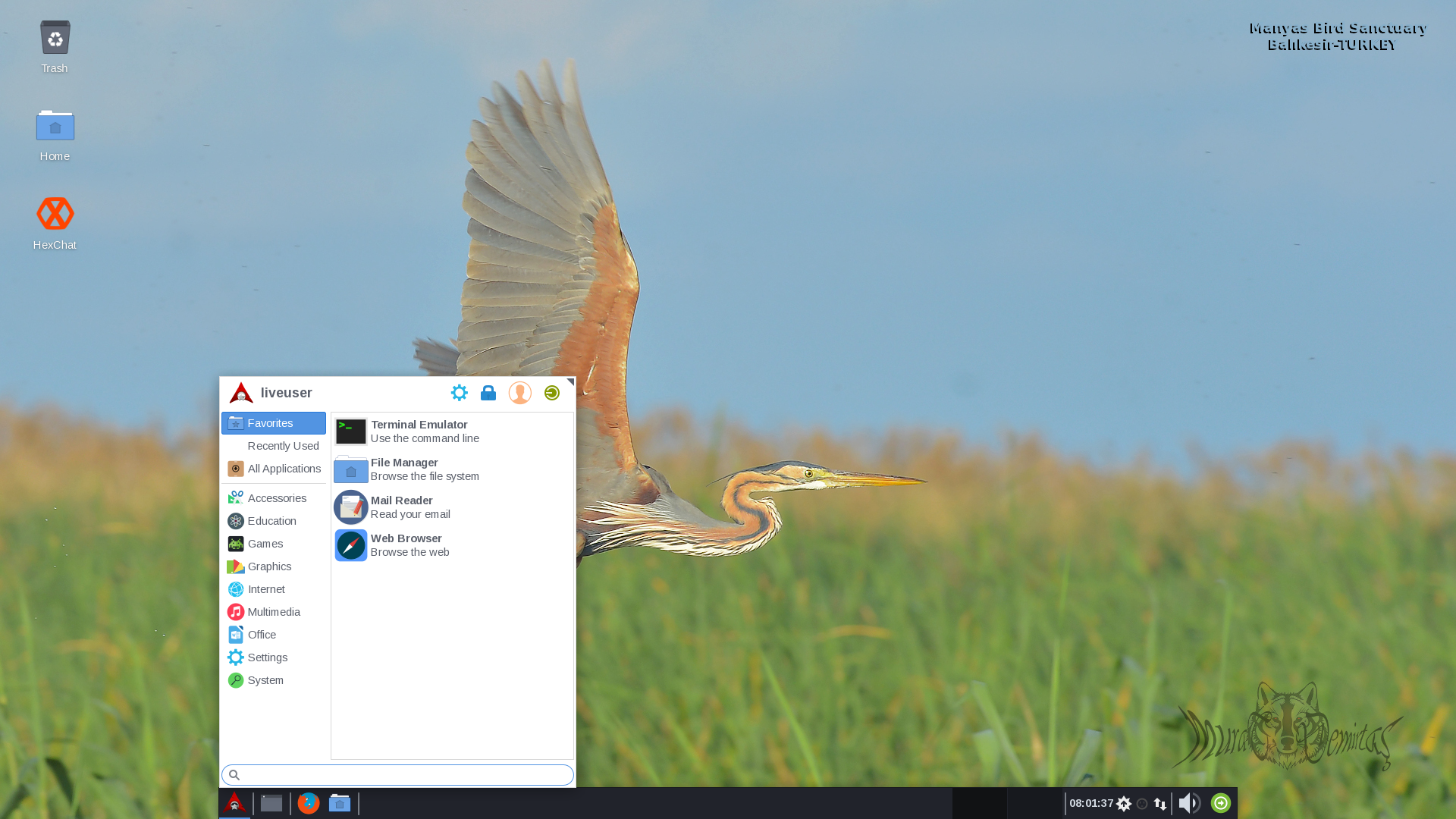1456x819 pixels.
Task: Select the All Applications category
Action: (x=274, y=469)
